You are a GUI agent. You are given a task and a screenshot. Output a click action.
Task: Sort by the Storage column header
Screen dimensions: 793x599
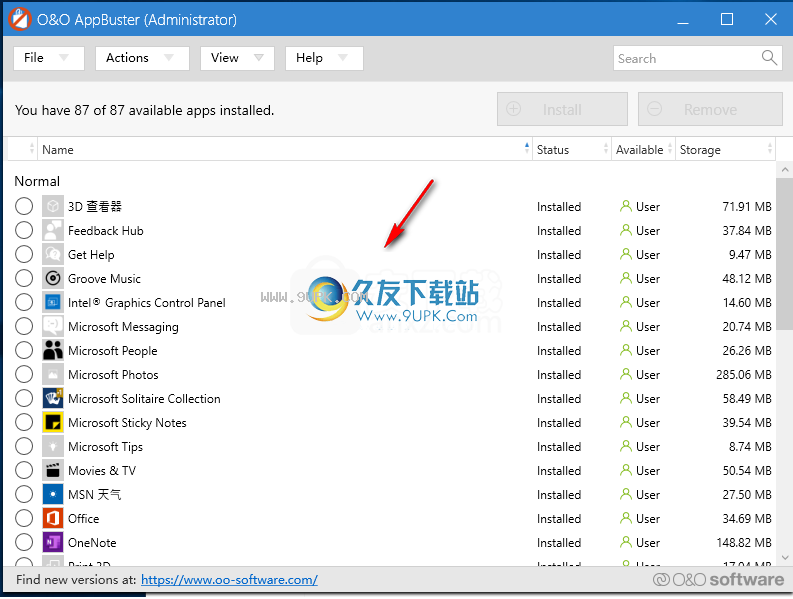point(725,149)
